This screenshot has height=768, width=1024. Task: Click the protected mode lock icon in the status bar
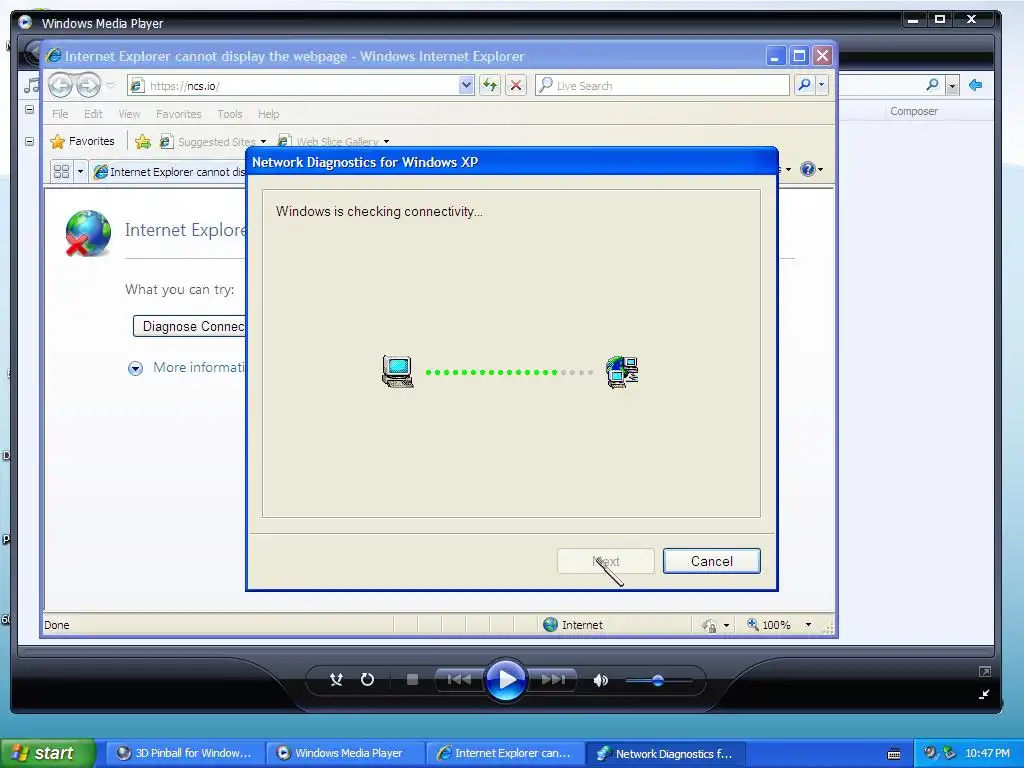pyautogui.click(x=709, y=625)
